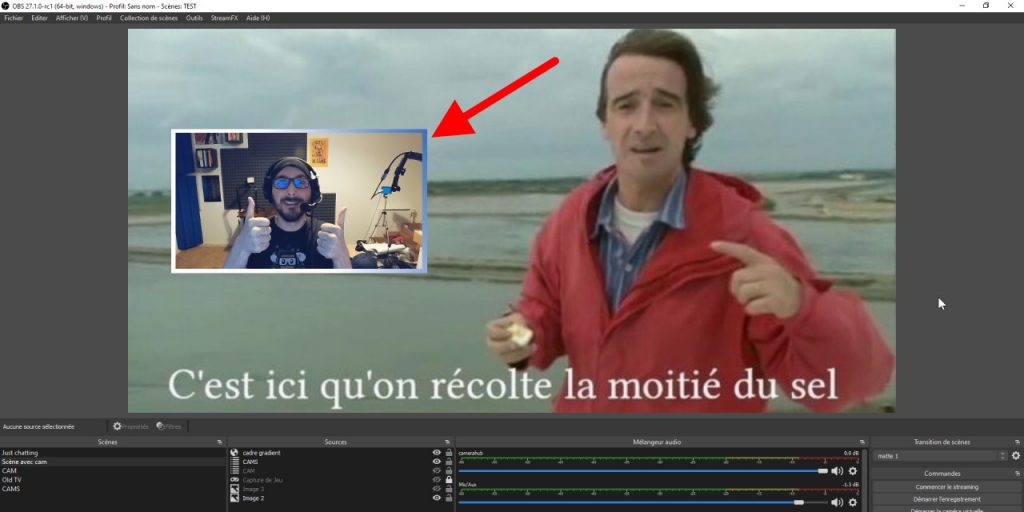Viewport: 1024px width, 512px height.
Task: Click the group icon of dimmed CAM source
Action: 234,470
